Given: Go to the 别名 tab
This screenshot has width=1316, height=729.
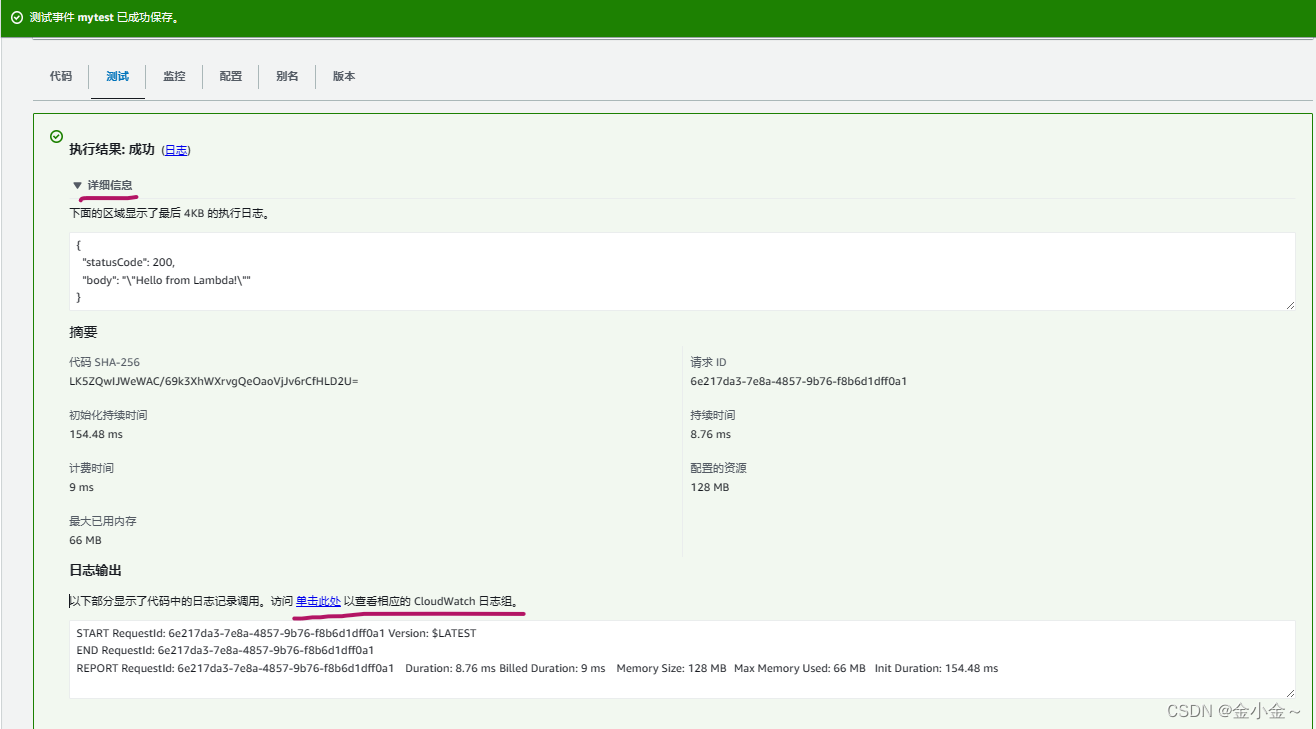Looking at the screenshot, I should (x=288, y=76).
